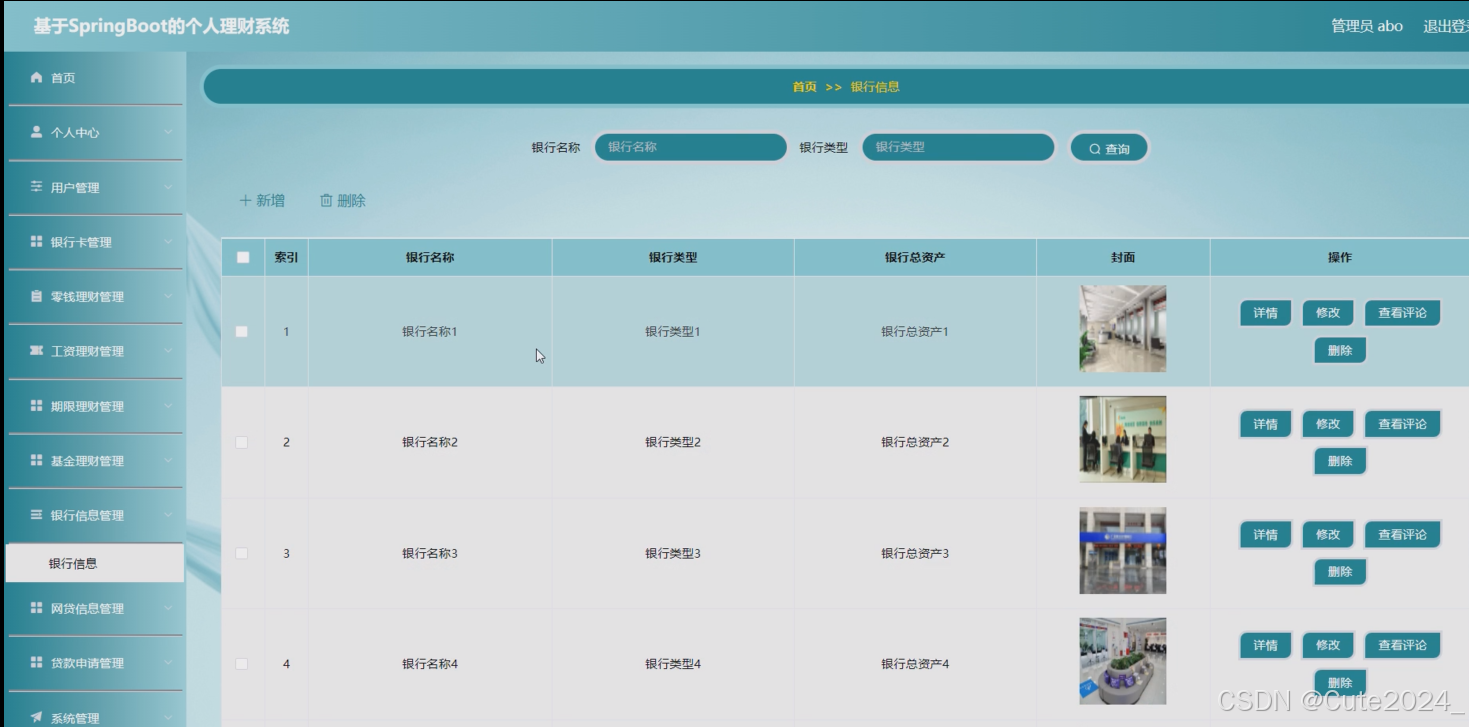Check the checkbox for row 银行名称3
This screenshot has height=727, width=1469.
click(x=242, y=553)
